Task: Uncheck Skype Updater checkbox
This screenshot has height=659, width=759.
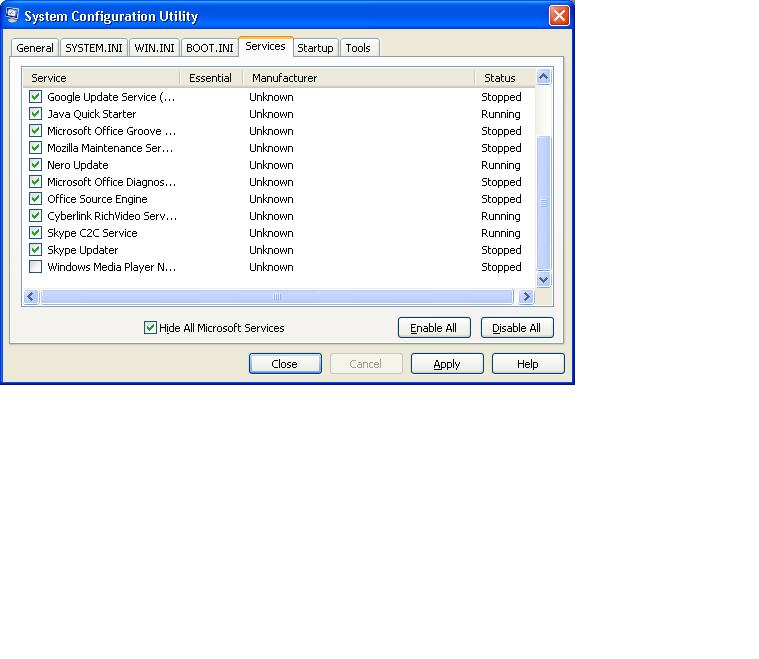Action: point(35,249)
